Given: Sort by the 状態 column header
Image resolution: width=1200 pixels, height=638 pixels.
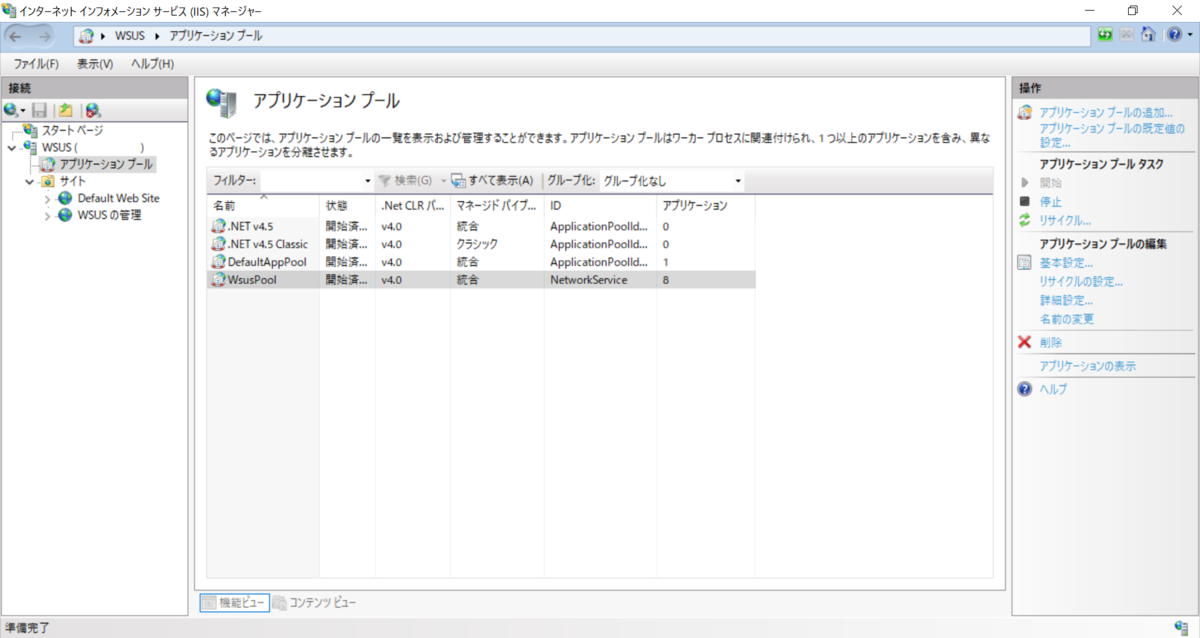Looking at the screenshot, I should 347,205.
